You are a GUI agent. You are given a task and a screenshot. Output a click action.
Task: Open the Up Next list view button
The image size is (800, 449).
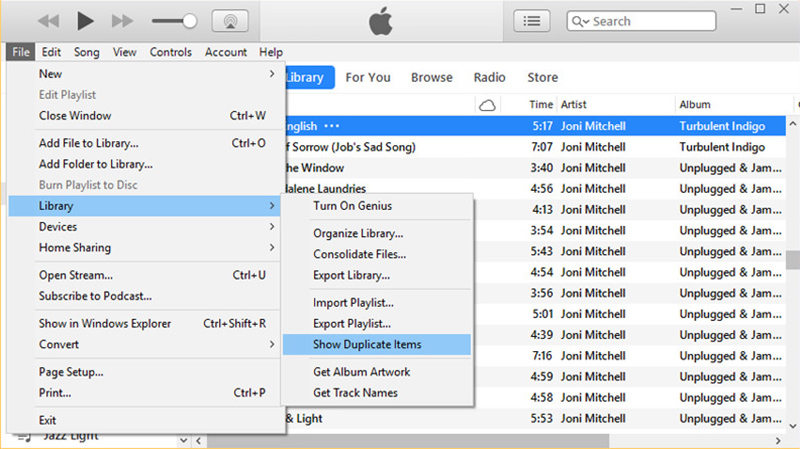coord(532,21)
